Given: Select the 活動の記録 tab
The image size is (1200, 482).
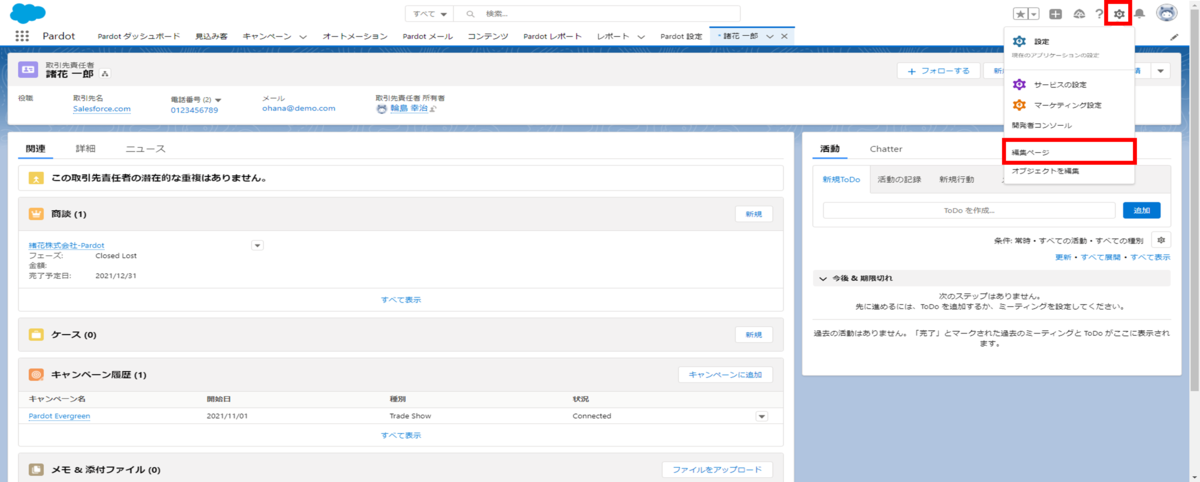Looking at the screenshot, I should (x=899, y=179).
